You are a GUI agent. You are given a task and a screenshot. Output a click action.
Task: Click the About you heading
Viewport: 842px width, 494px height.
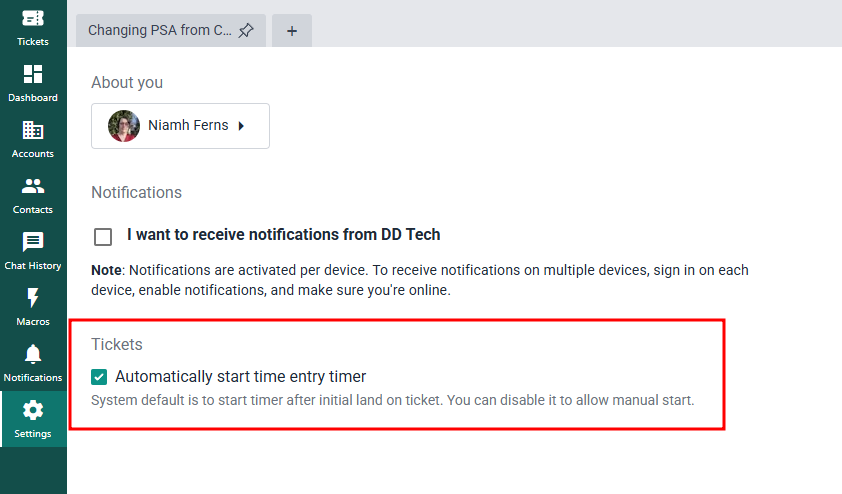click(127, 82)
